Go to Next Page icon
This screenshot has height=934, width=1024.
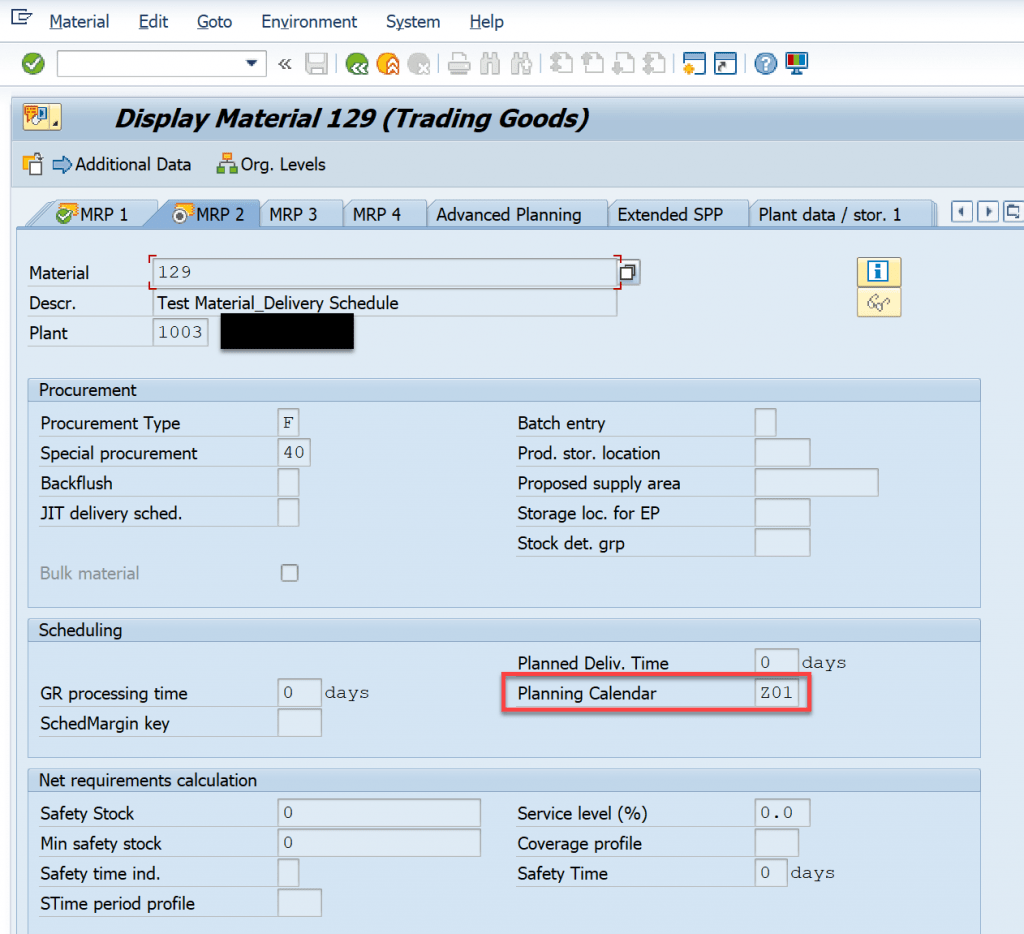point(624,64)
